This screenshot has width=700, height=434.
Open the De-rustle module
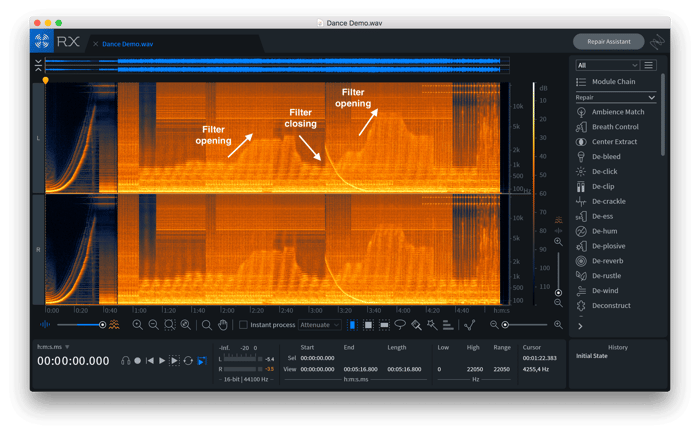tap(598, 276)
